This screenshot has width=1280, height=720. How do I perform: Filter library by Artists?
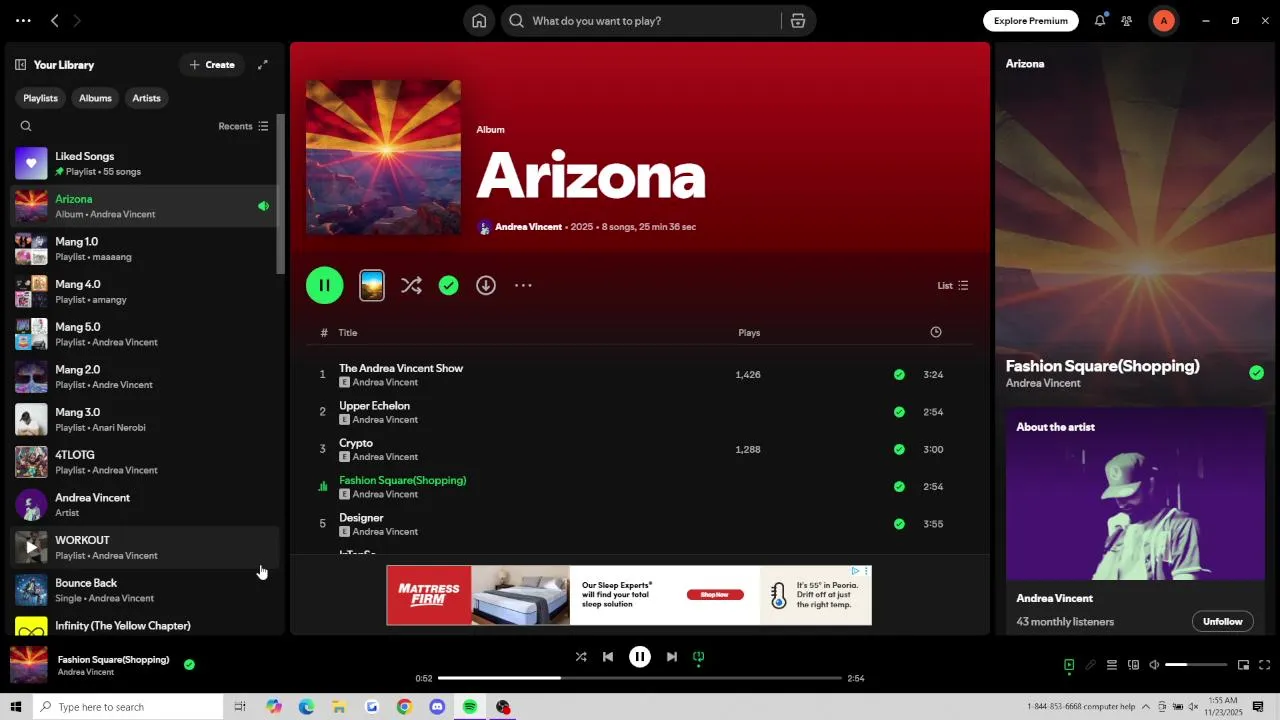(146, 98)
